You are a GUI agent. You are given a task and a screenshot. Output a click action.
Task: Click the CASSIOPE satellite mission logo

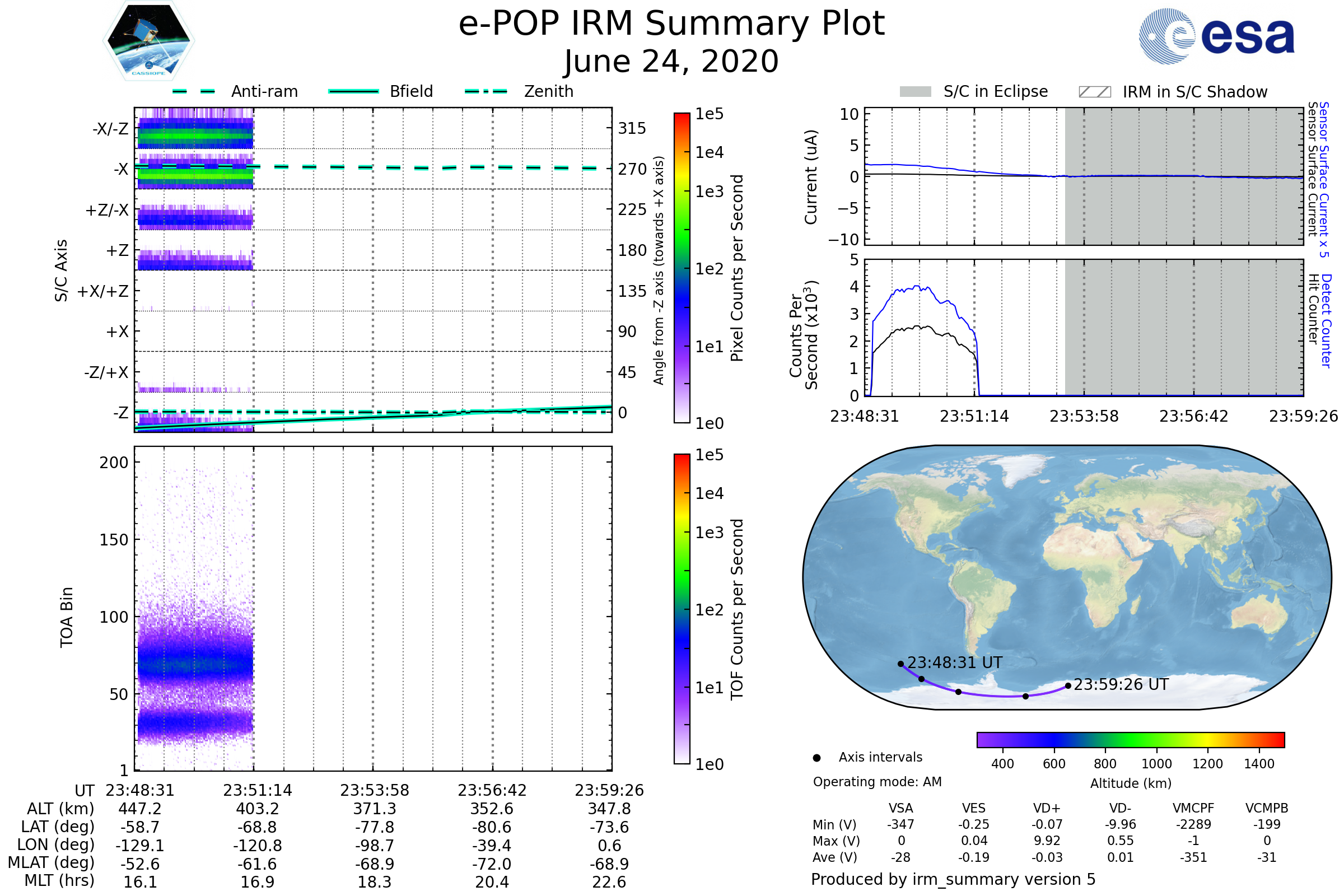pos(148,41)
